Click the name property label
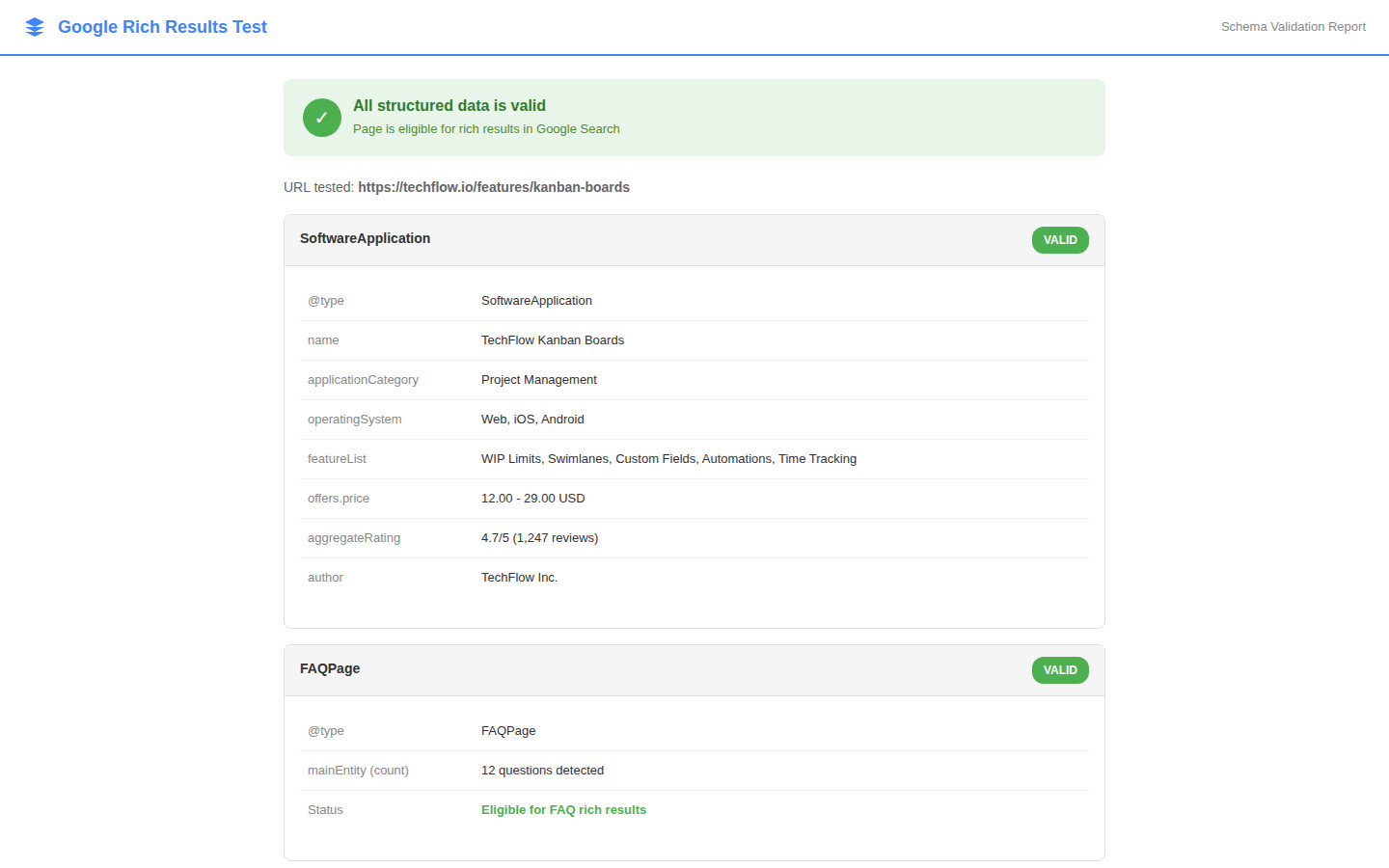The width and height of the screenshot is (1389, 868). (x=323, y=340)
